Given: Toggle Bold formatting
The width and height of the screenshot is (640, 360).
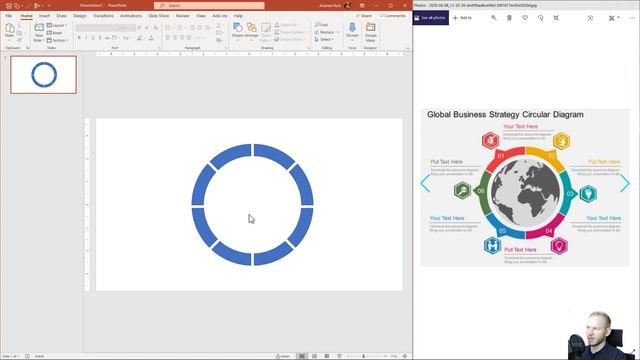Looking at the screenshot, I should [79, 38].
